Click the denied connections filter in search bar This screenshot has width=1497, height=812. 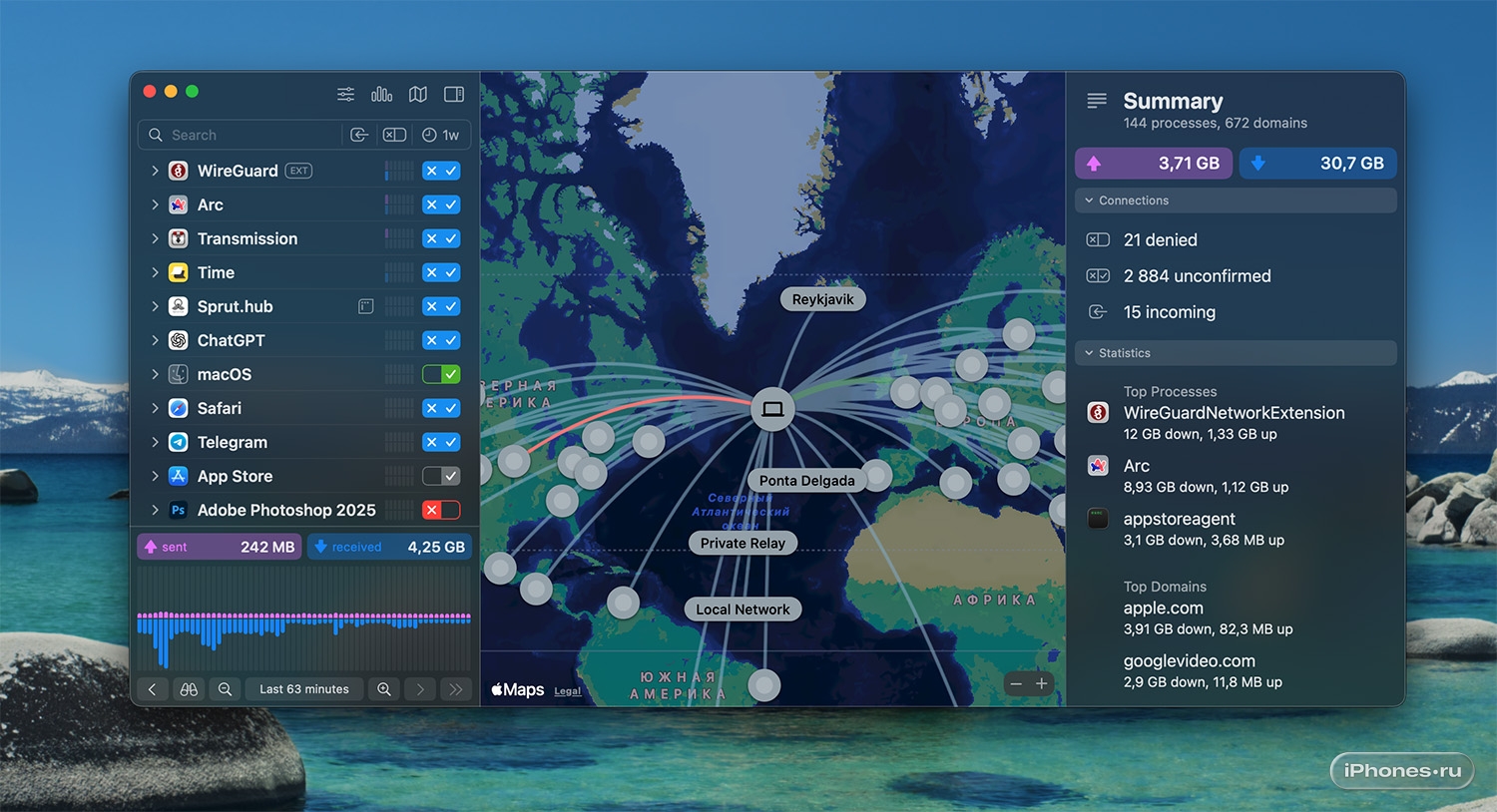[395, 135]
